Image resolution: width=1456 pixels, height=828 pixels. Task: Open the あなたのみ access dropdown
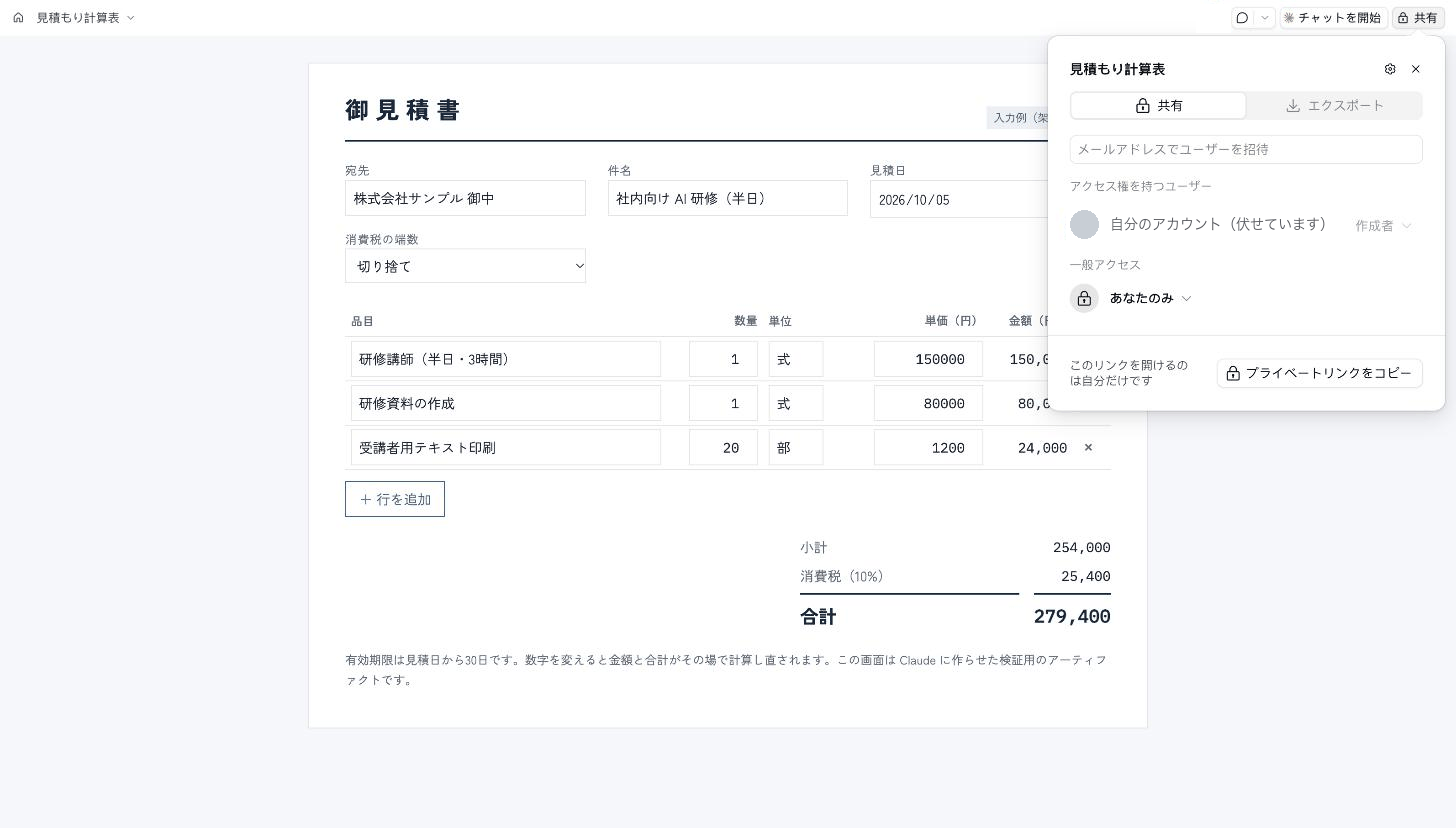(x=1151, y=298)
